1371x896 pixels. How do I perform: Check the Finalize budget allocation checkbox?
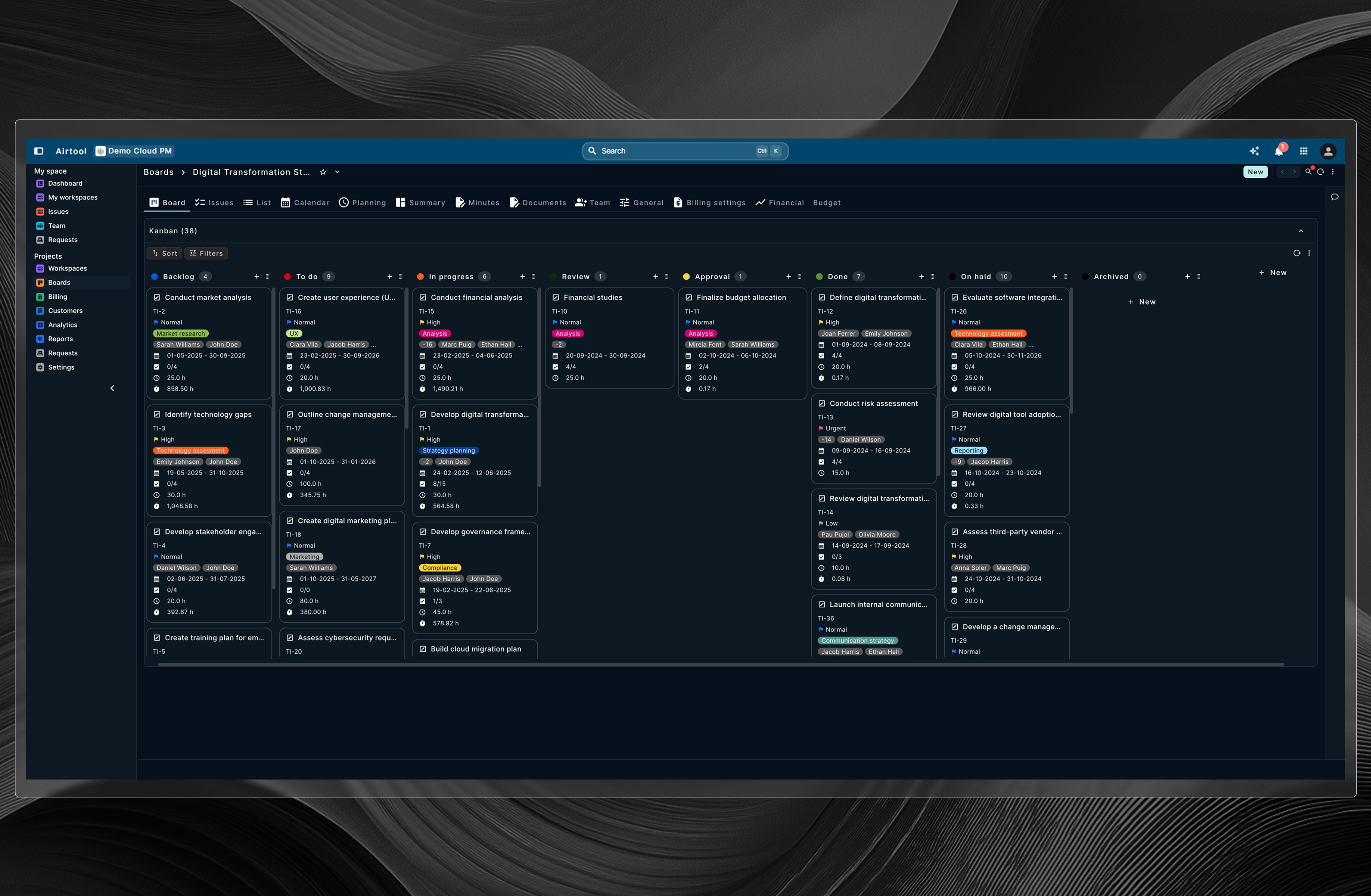pyautogui.click(x=688, y=297)
